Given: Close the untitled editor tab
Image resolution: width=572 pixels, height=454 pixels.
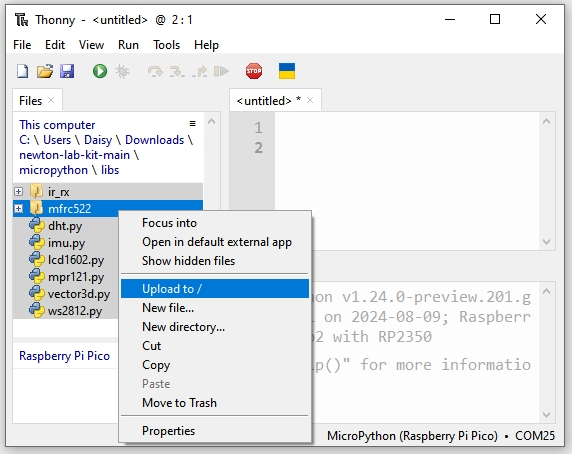Looking at the screenshot, I should (310, 100).
